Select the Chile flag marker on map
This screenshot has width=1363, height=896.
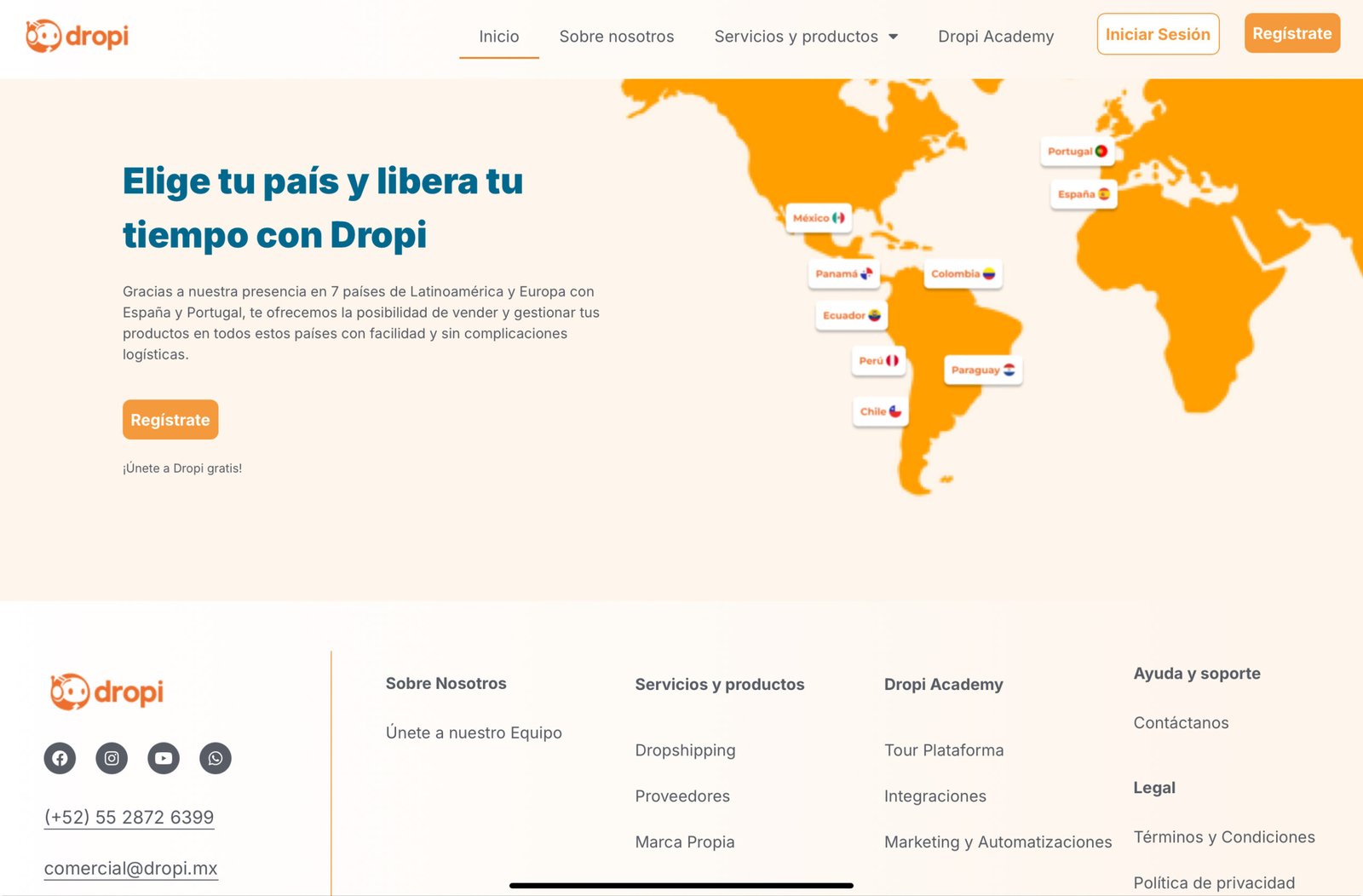[x=880, y=411]
